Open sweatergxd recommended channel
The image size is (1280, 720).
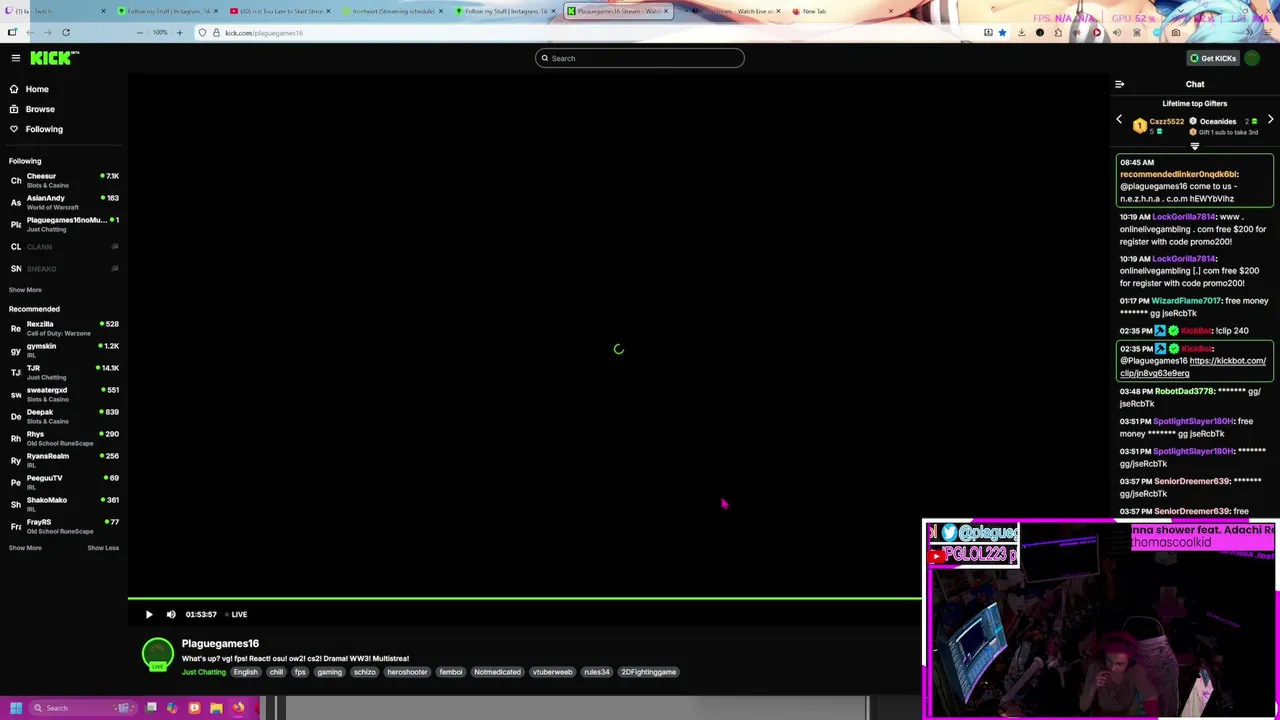click(x=64, y=394)
